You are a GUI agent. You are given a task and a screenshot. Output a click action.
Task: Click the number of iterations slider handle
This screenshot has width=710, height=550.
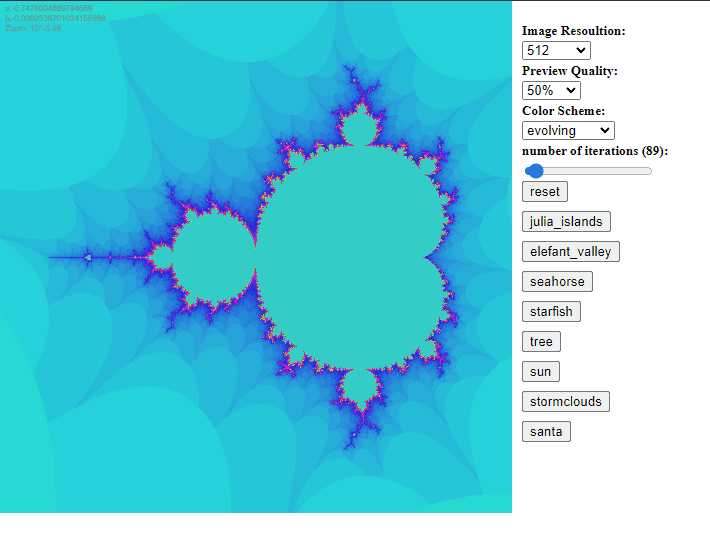tap(535, 171)
